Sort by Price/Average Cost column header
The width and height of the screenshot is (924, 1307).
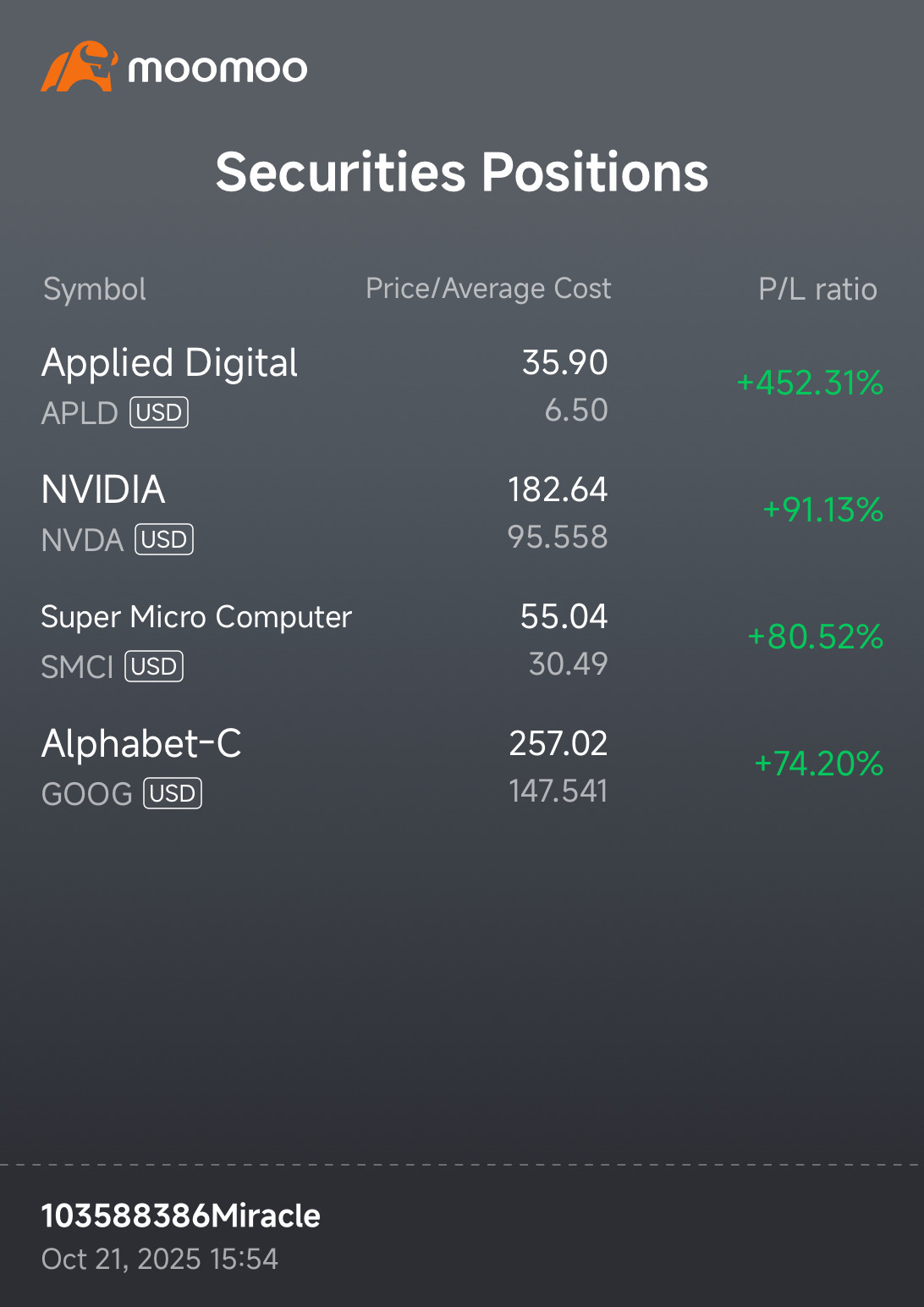(488, 289)
